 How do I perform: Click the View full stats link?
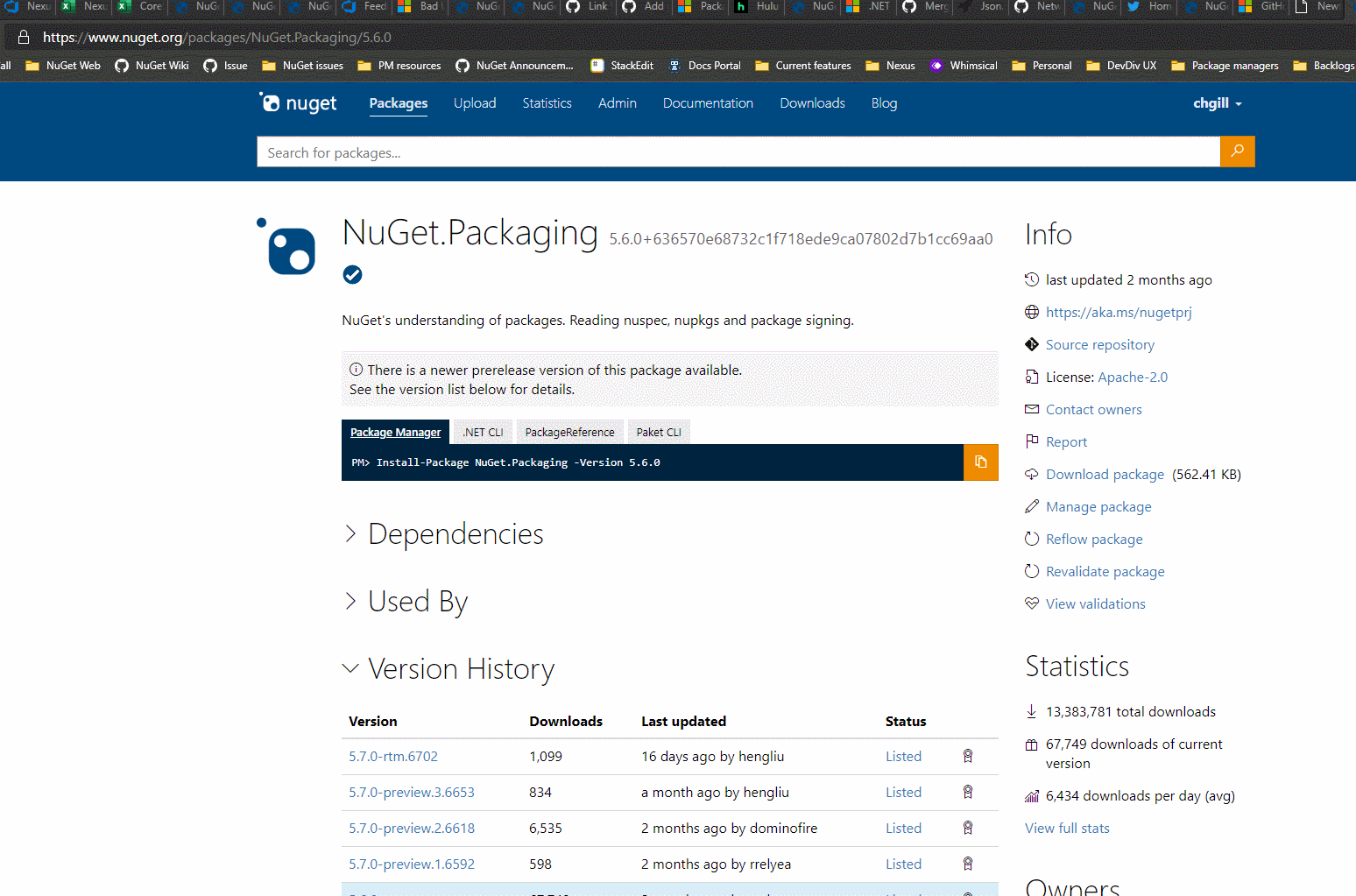tap(1067, 828)
